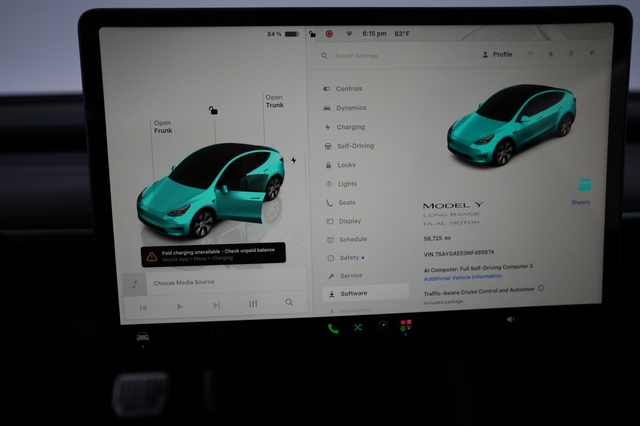
Task: Open the green Phone app icon
Action: [333, 328]
